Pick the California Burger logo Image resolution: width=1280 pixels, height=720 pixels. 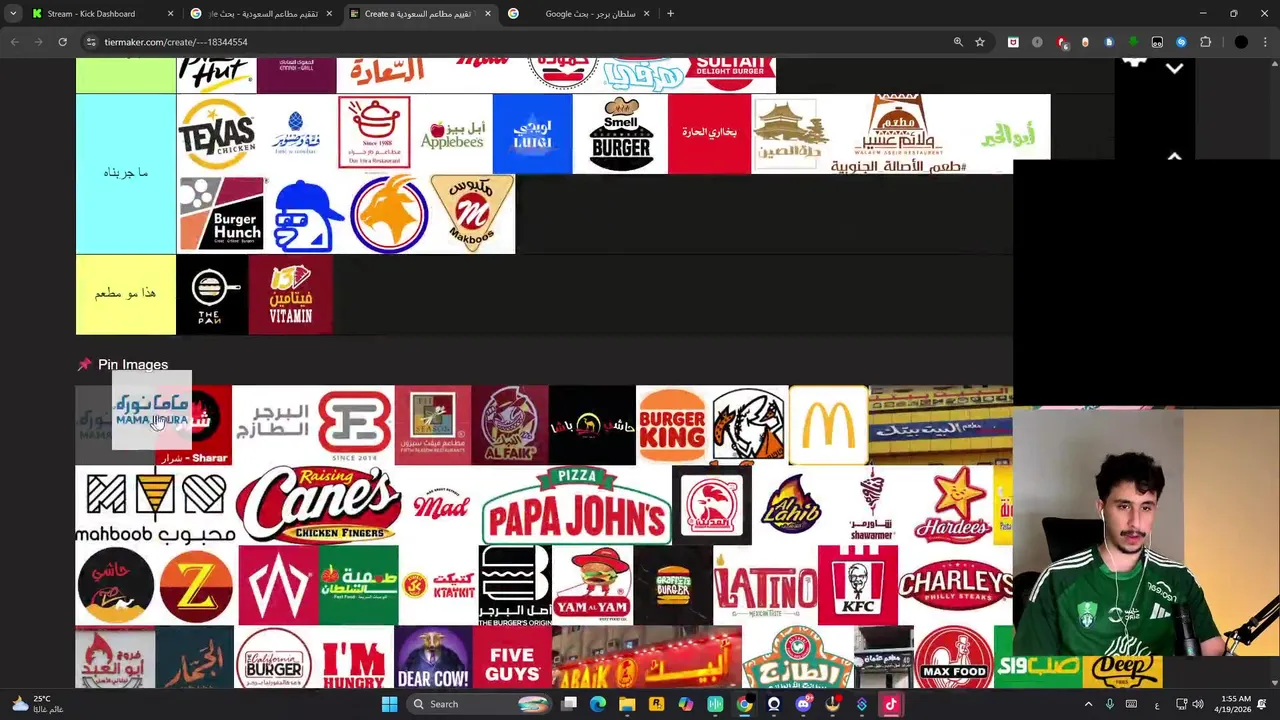pos(274,658)
